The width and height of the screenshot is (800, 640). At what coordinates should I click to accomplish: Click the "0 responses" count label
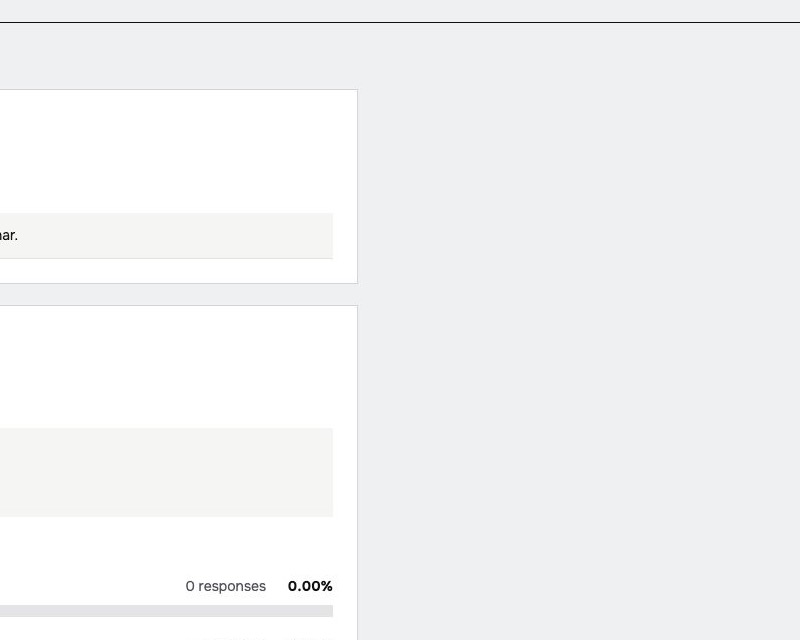coord(226,586)
